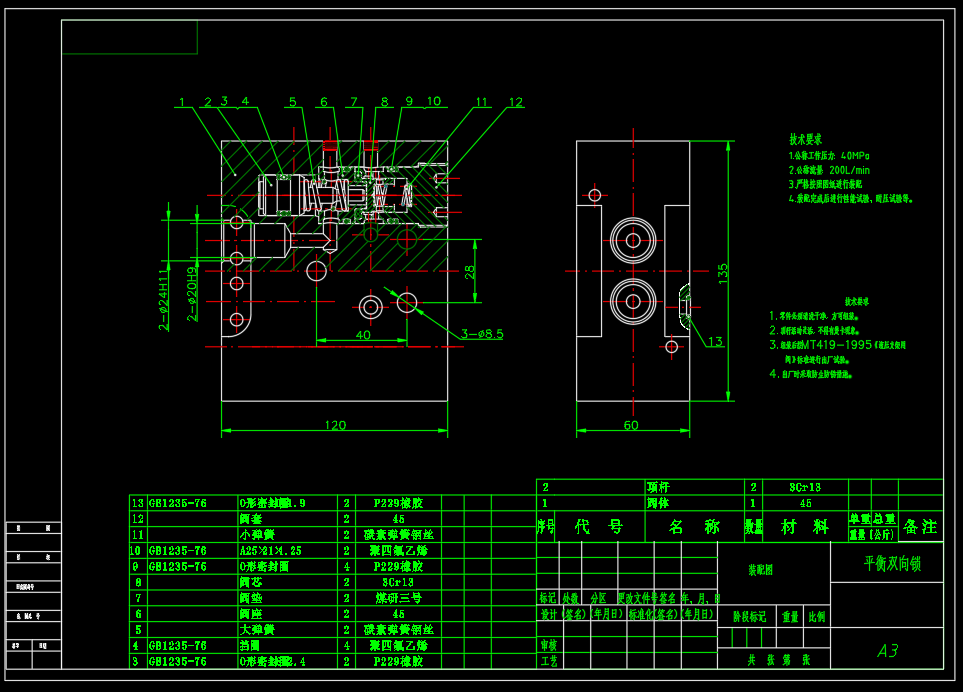Click the "2-ø20H9" dimension label
Image resolution: width=963 pixels, height=692 pixels.
(x=192, y=294)
